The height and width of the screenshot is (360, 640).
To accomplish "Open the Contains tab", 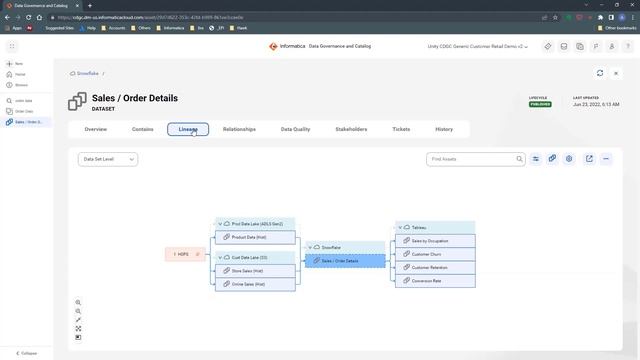I will (x=142, y=129).
